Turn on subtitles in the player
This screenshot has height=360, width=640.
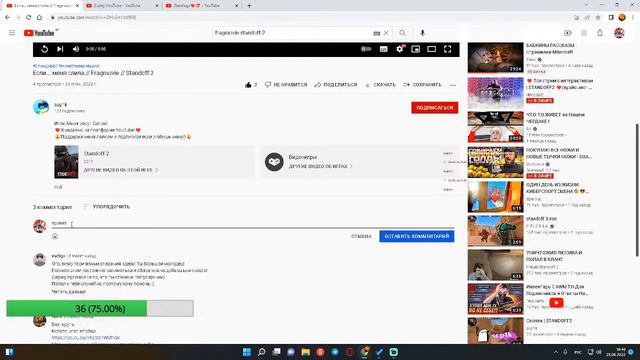[x=383, y=49]
